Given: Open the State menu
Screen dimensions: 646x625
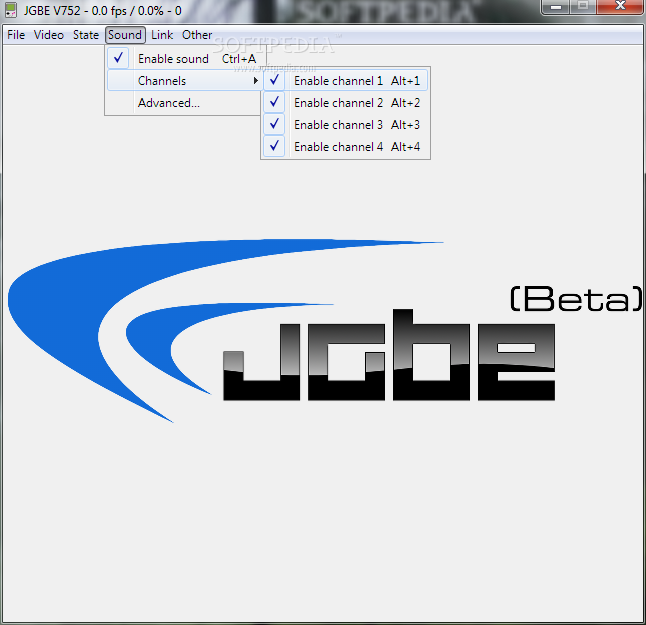Looking at the screenshot, I should point(86,35).
